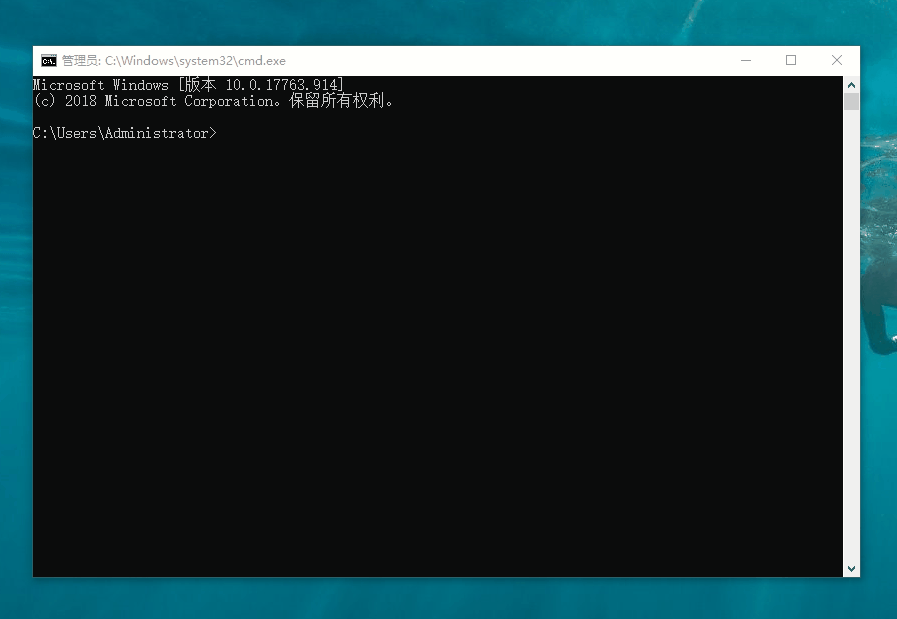
Task: Click the "Microsoft Windows" text in the console
Action: click(x=100, y=85)
